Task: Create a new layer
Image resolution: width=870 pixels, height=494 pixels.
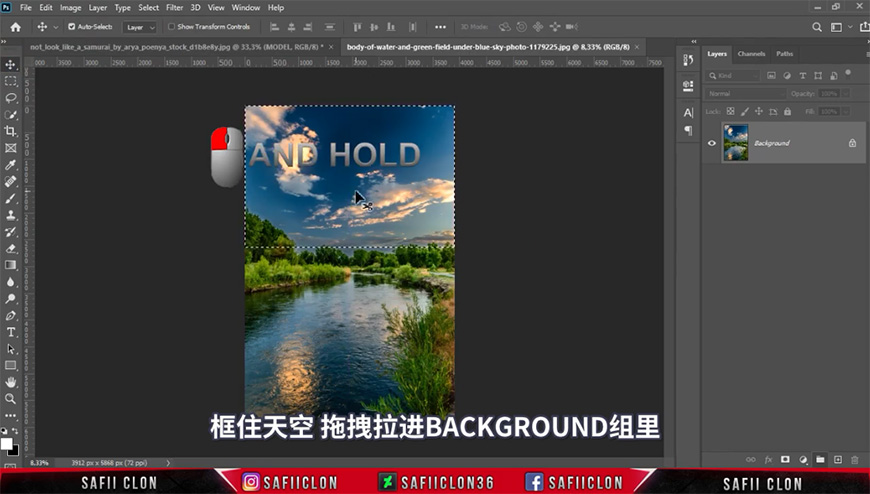Action: pyautogui.click(x=838, y=460)
